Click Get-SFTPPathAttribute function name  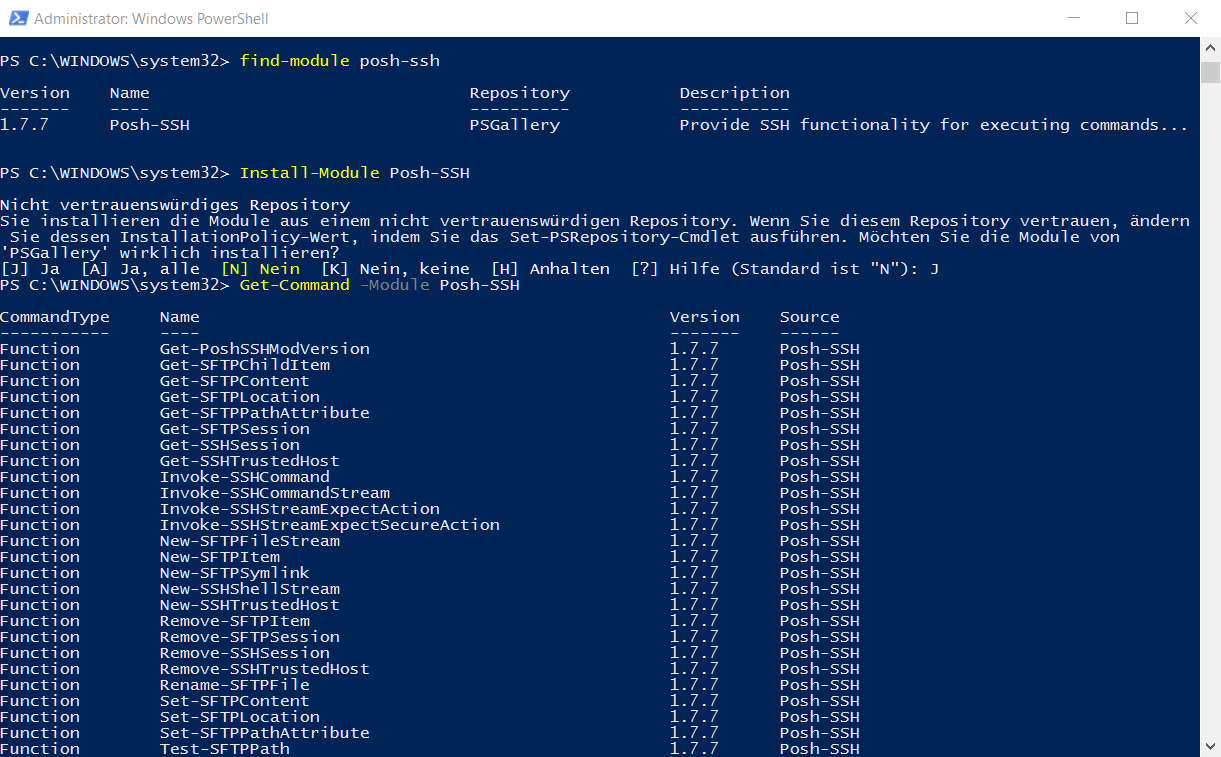coord(265,413)
